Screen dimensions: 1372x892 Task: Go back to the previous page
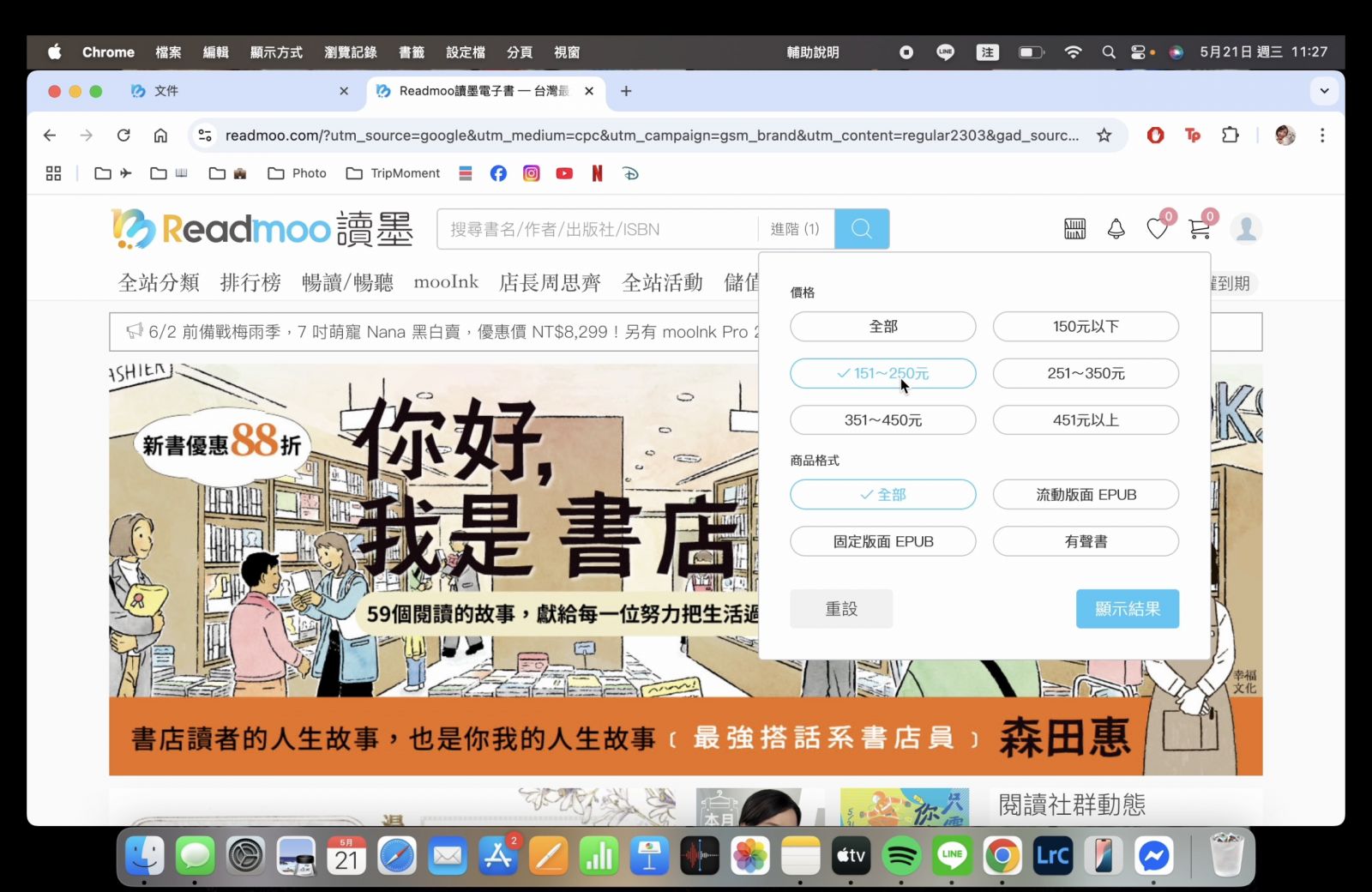pyautogui.click(x=50, y=136)
